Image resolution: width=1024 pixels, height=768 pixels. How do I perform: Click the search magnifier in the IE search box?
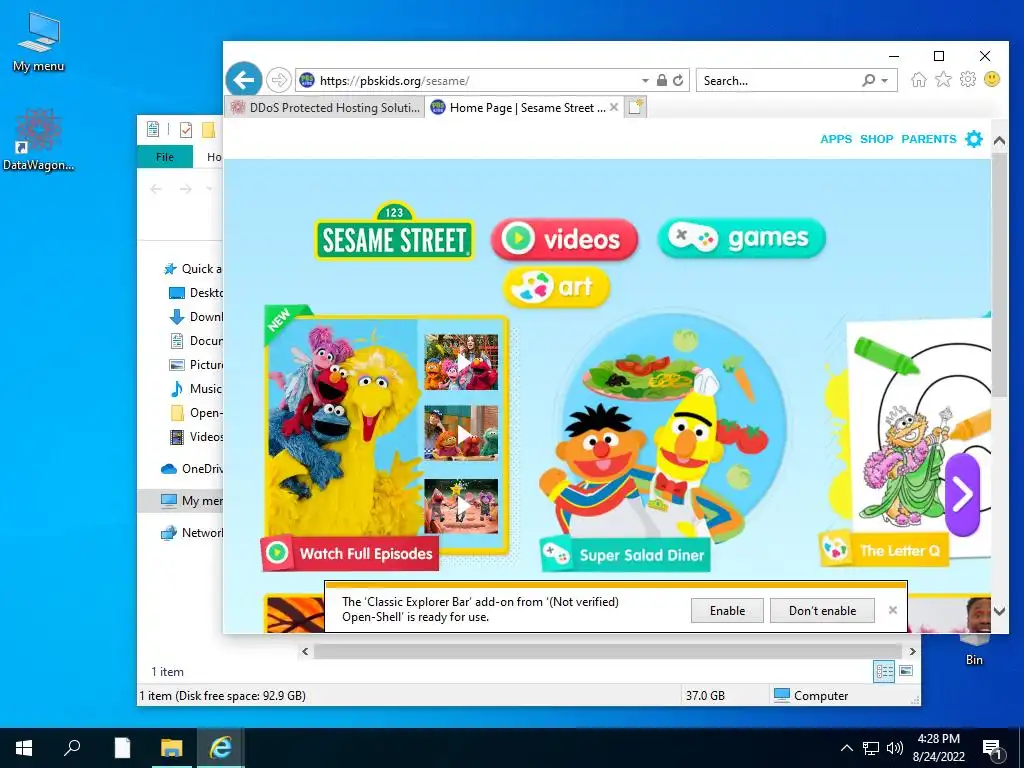[x=868, y=80]
